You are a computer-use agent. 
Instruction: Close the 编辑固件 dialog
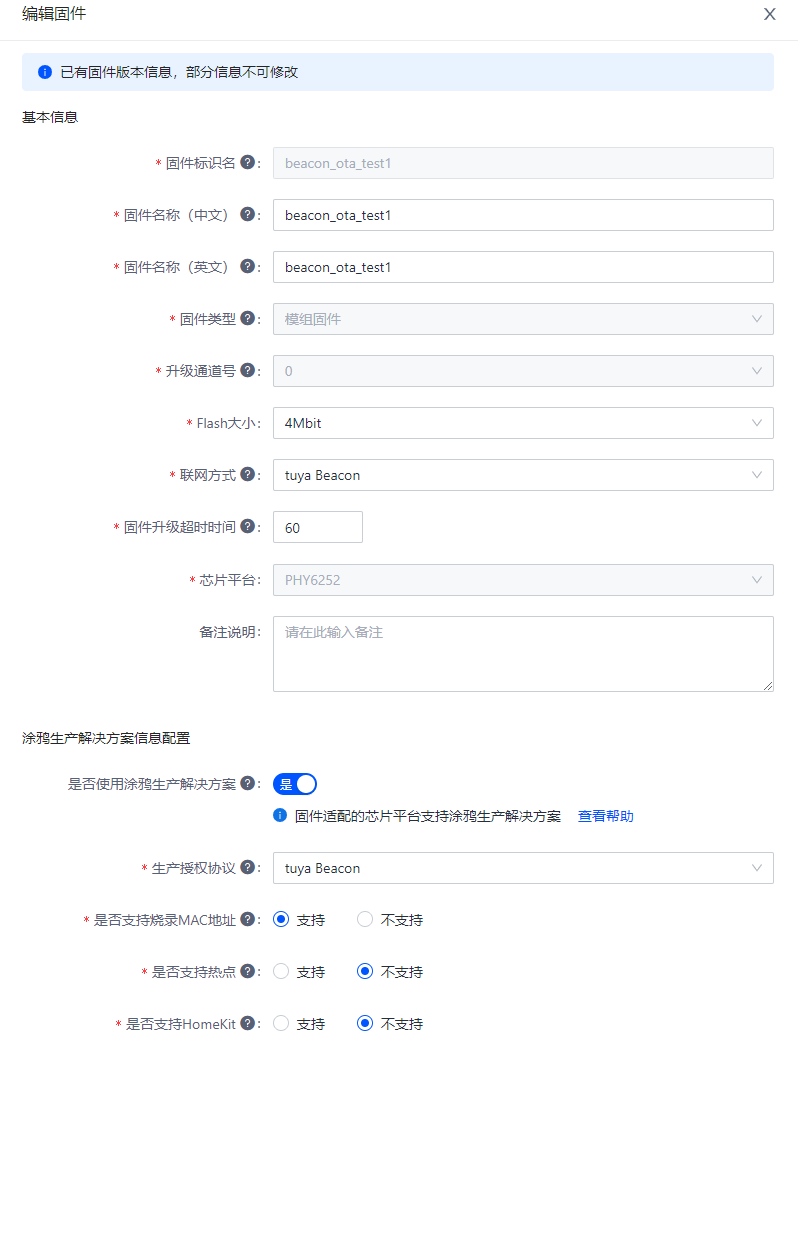770,14
